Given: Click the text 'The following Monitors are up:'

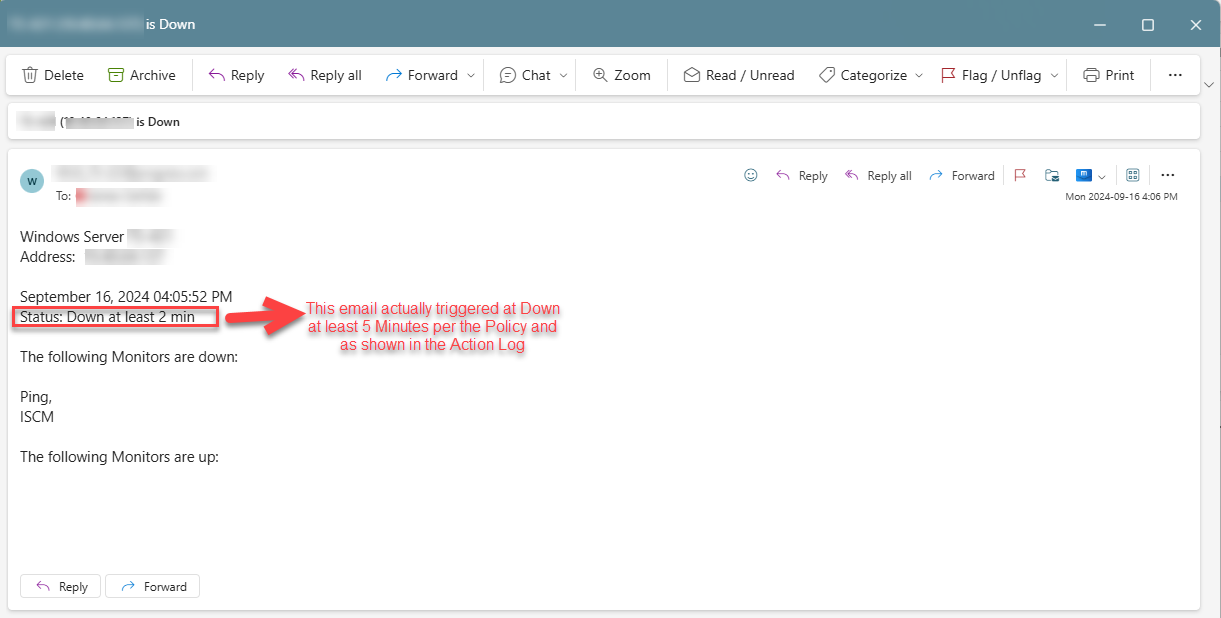Looking at the screenshot, I should tap(119, 457).
